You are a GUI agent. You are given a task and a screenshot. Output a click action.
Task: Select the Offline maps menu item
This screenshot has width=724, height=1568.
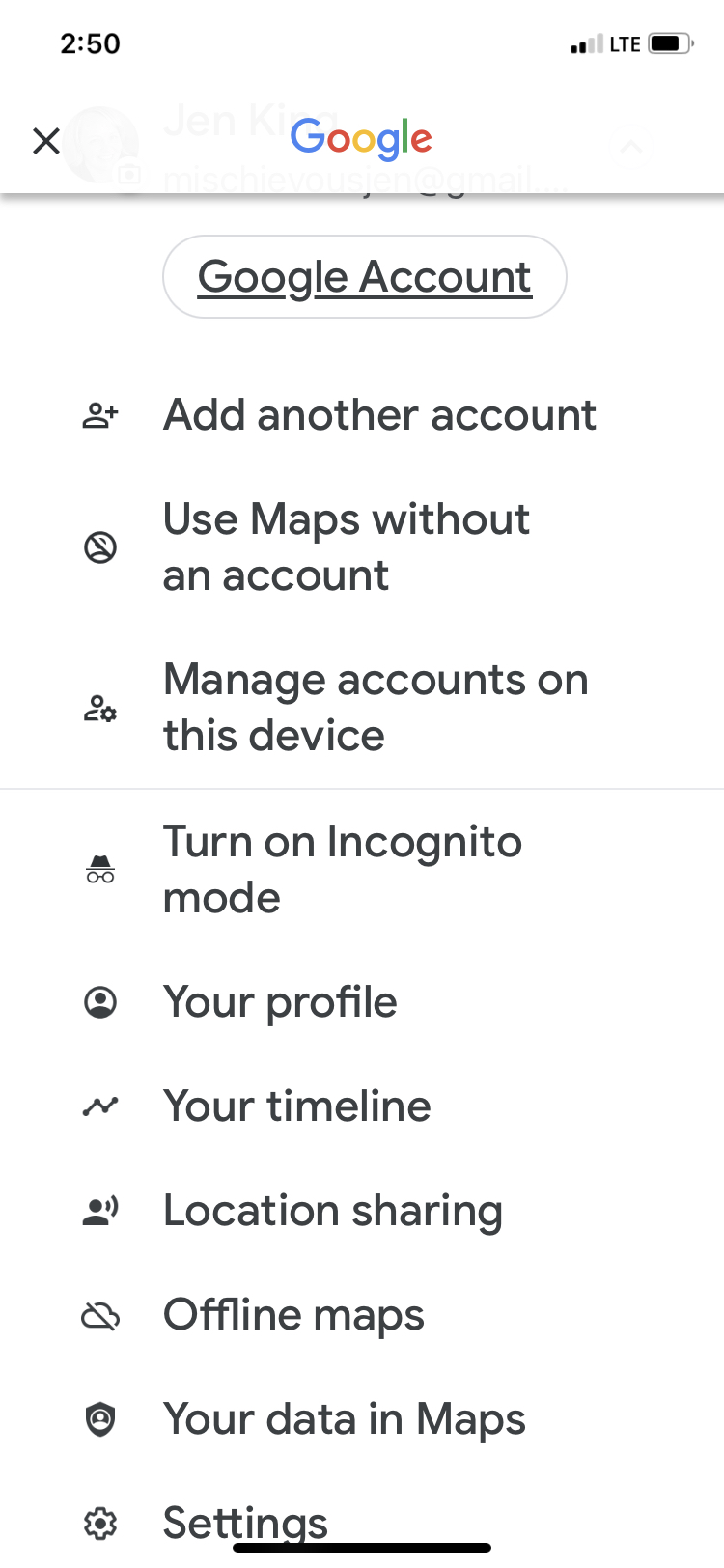tap(292, 1315)
